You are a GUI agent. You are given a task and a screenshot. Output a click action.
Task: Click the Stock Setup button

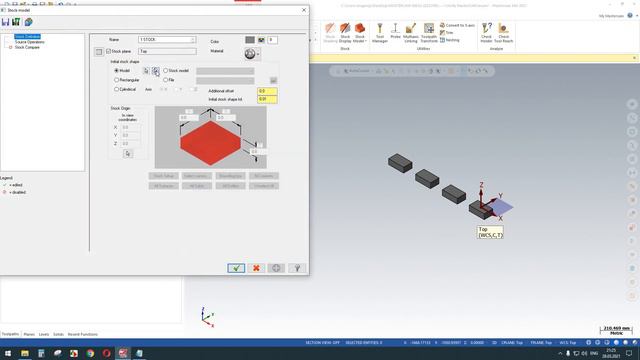(x=163, y=176)
